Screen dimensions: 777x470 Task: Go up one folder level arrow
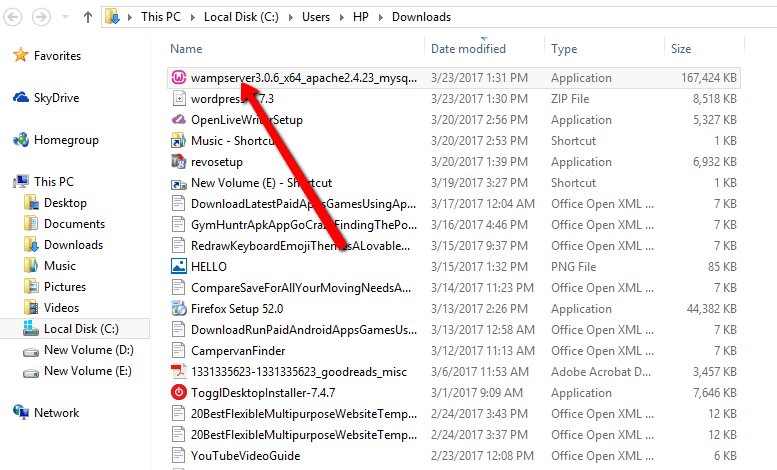(x=88, y=17)
